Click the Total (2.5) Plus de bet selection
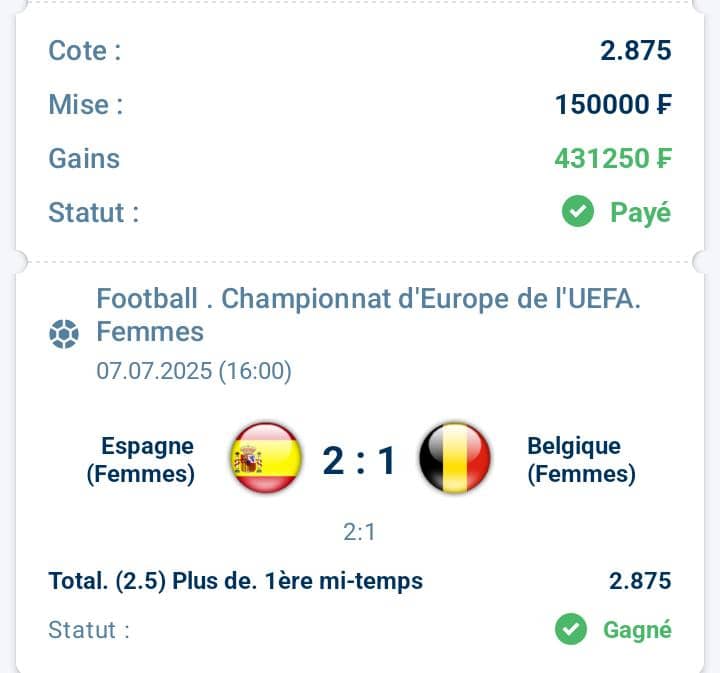The image size is (720, 673). pyautogui.click(x=236, y=581)
